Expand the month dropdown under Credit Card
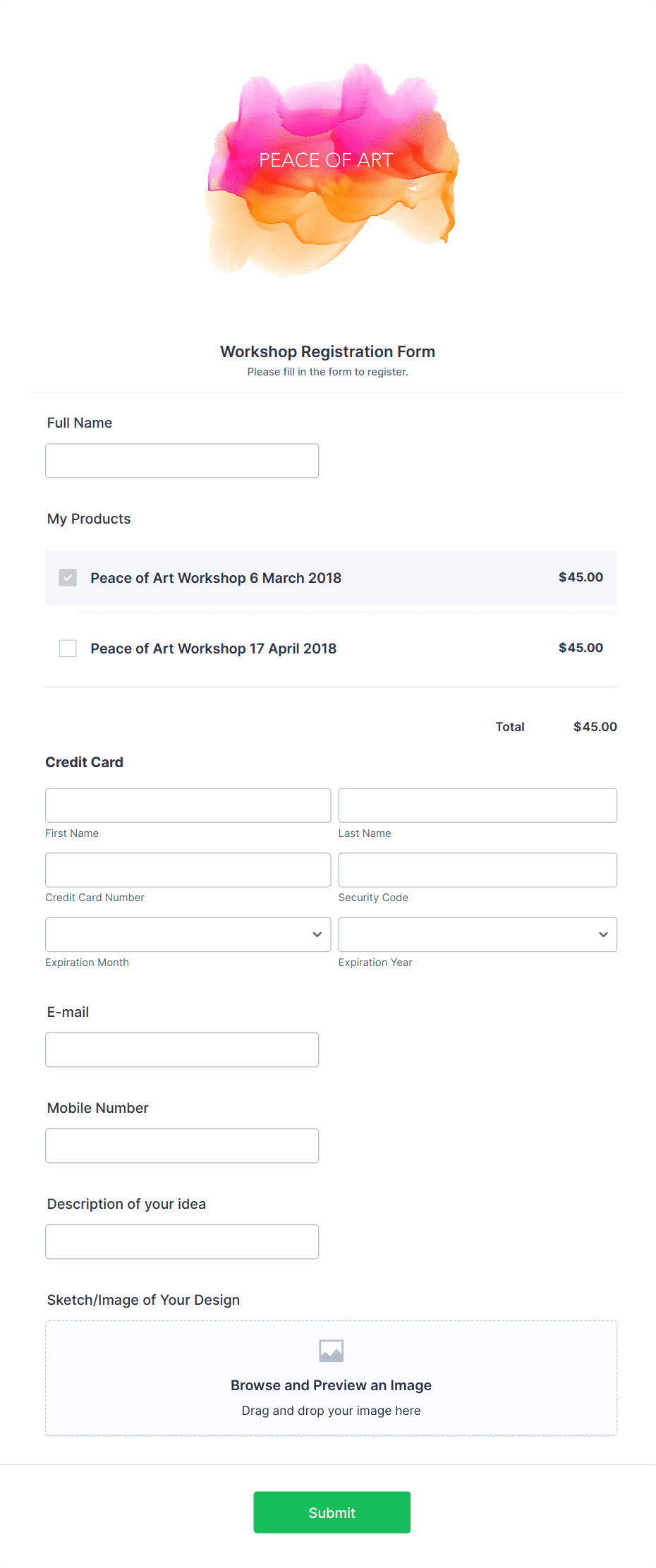This screenshot has height=1568, width=656. [187, 934]
